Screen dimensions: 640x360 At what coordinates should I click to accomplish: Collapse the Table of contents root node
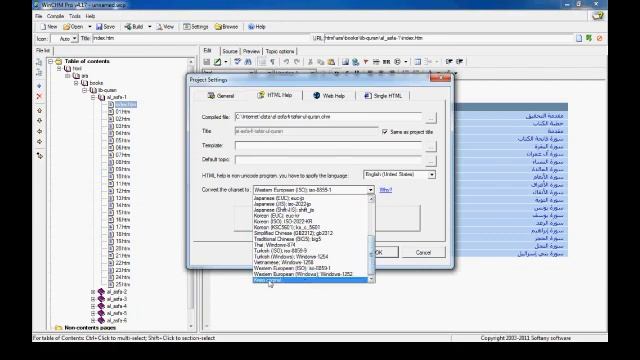coord(51,61)
